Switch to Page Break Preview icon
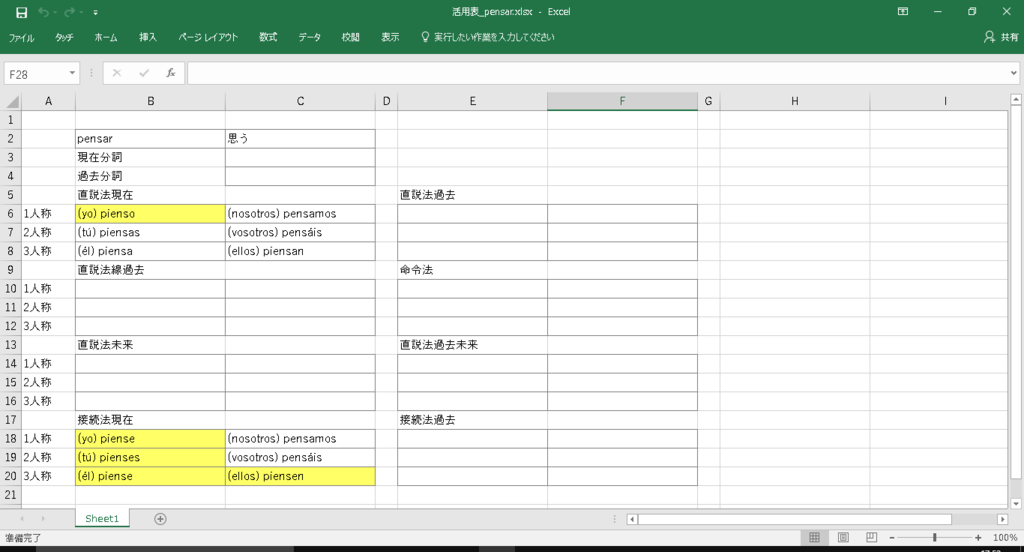1024x552 pixels. (x=871, y=538)
